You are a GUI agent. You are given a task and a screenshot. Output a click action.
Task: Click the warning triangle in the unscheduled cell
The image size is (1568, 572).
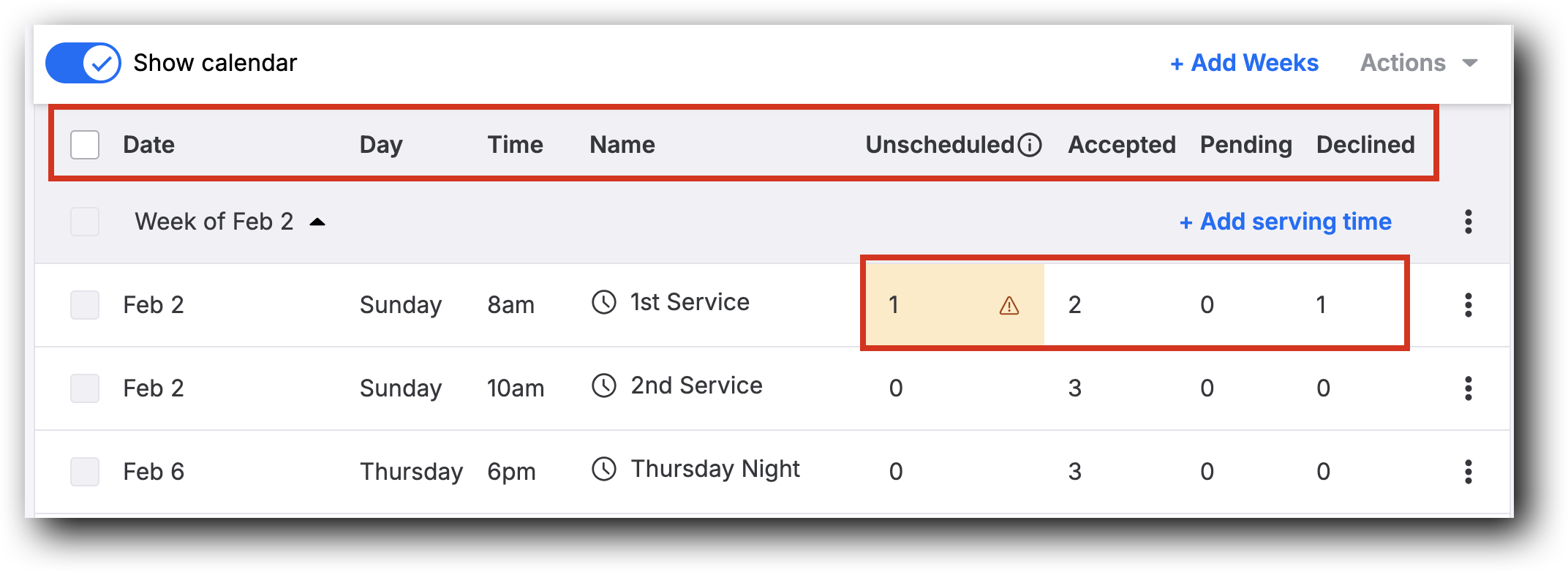pyautogui.click(x=1009, y=305)
